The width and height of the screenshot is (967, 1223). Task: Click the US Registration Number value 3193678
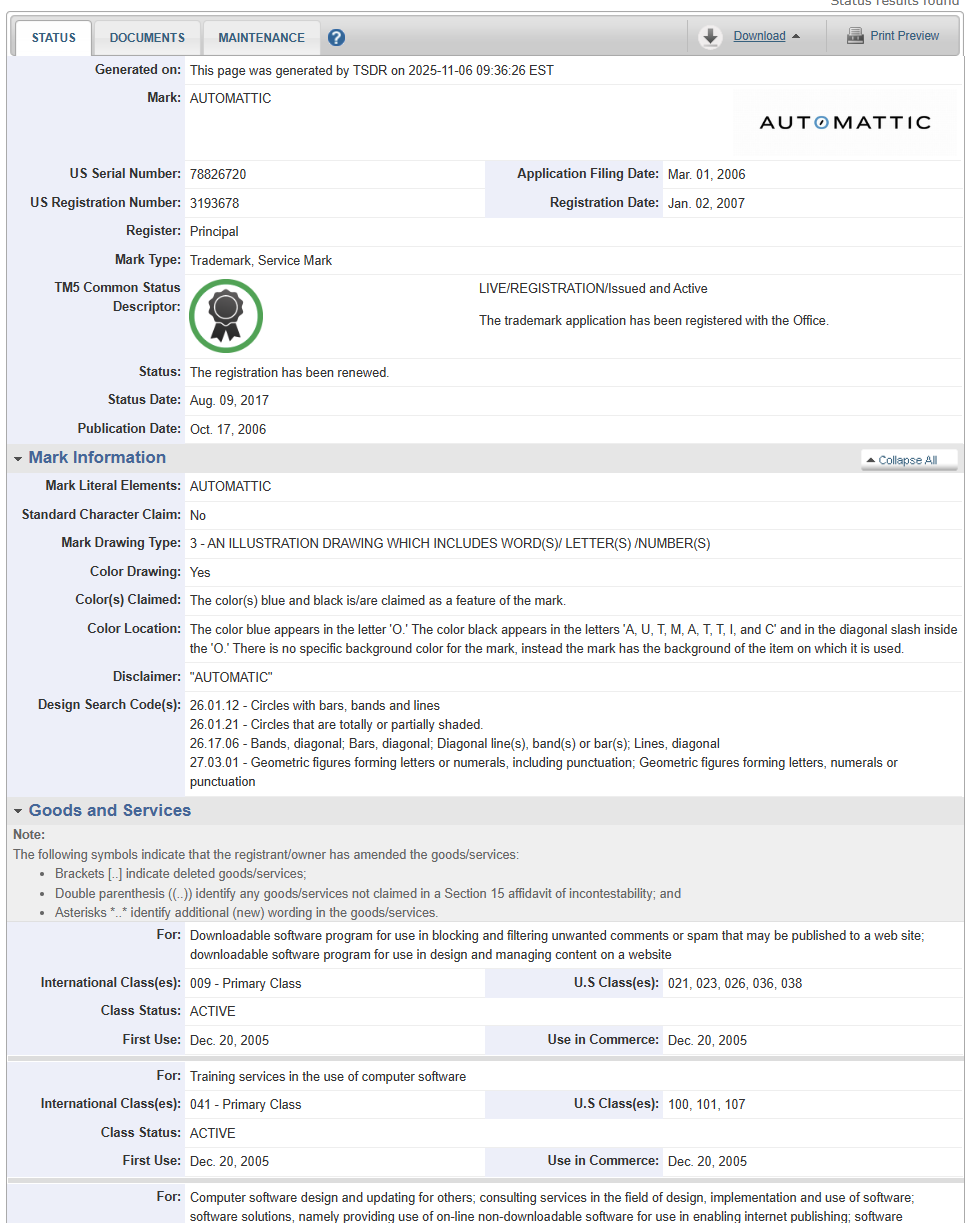coord(214,203)
